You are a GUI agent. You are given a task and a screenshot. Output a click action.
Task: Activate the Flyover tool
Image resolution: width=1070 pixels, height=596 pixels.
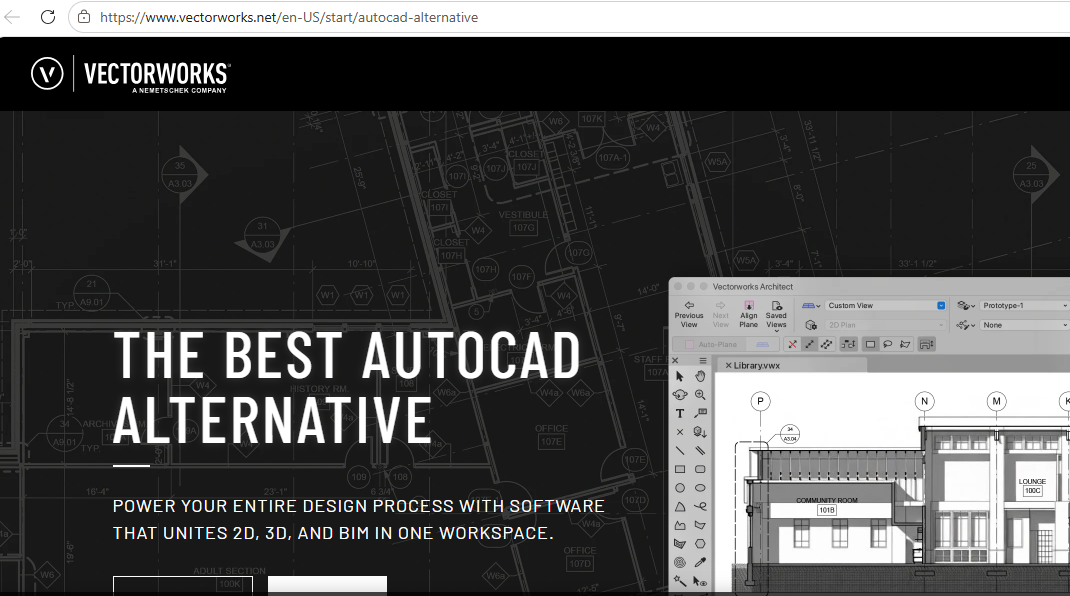click(680, 395)
